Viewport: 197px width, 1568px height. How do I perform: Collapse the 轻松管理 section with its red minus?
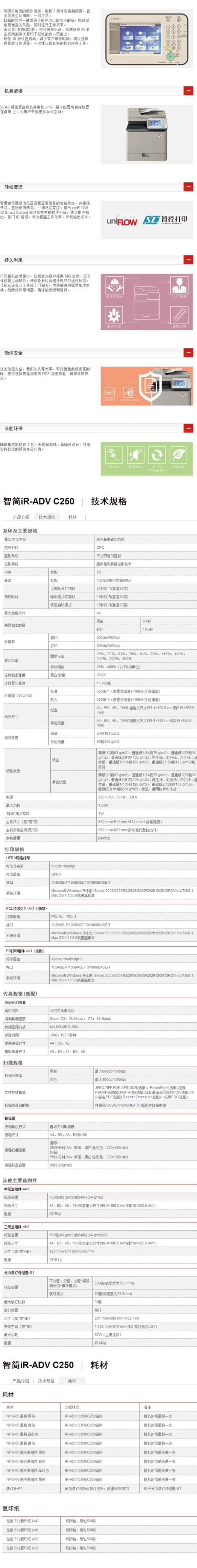(188, 187)
